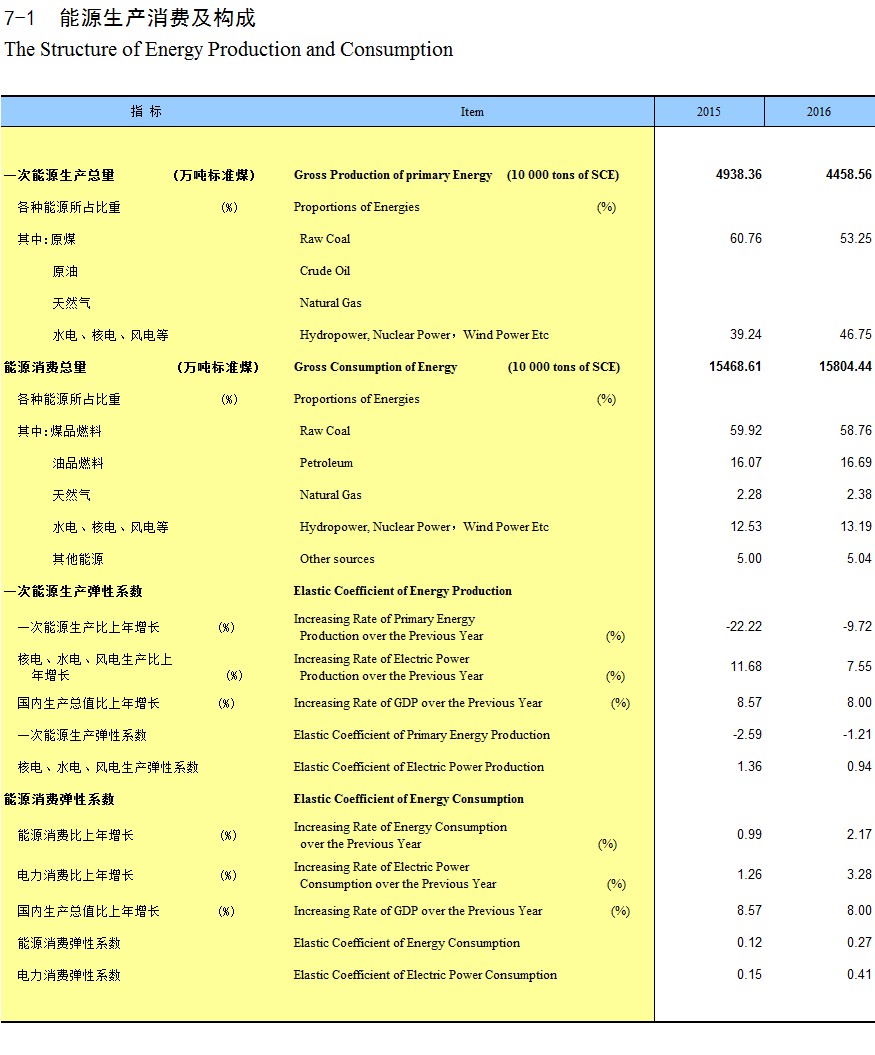Click hydropower production value 46.75
This screenshot has height=1055, width=875.
point(855,334)
